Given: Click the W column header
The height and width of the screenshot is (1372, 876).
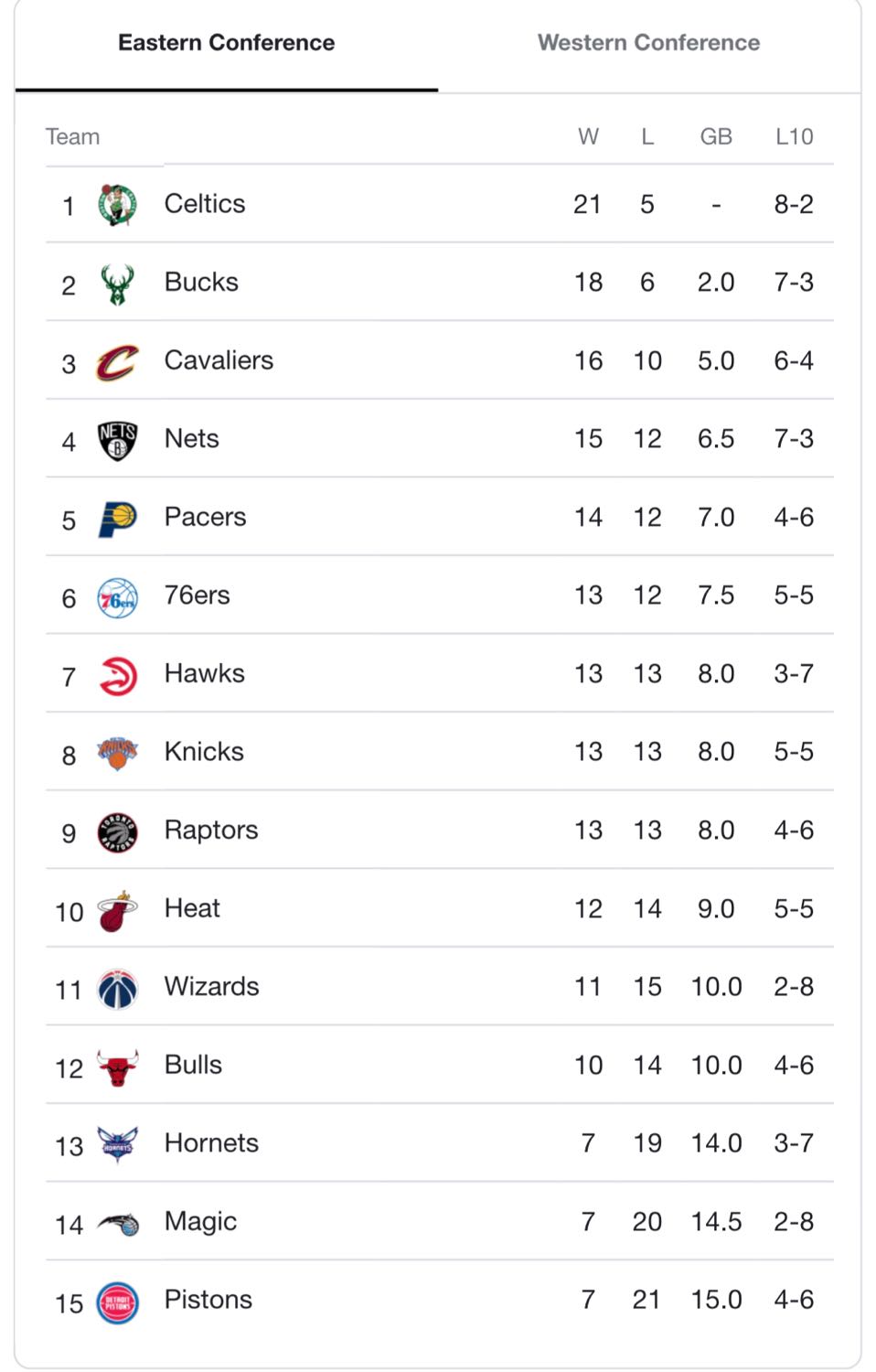Looking at the screenshot, I should [588, 136].
